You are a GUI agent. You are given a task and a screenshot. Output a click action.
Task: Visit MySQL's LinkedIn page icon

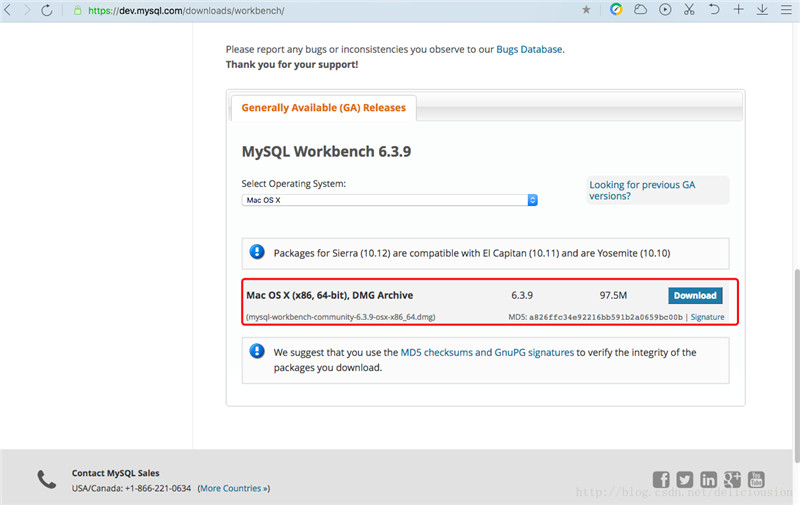(709, 480)
